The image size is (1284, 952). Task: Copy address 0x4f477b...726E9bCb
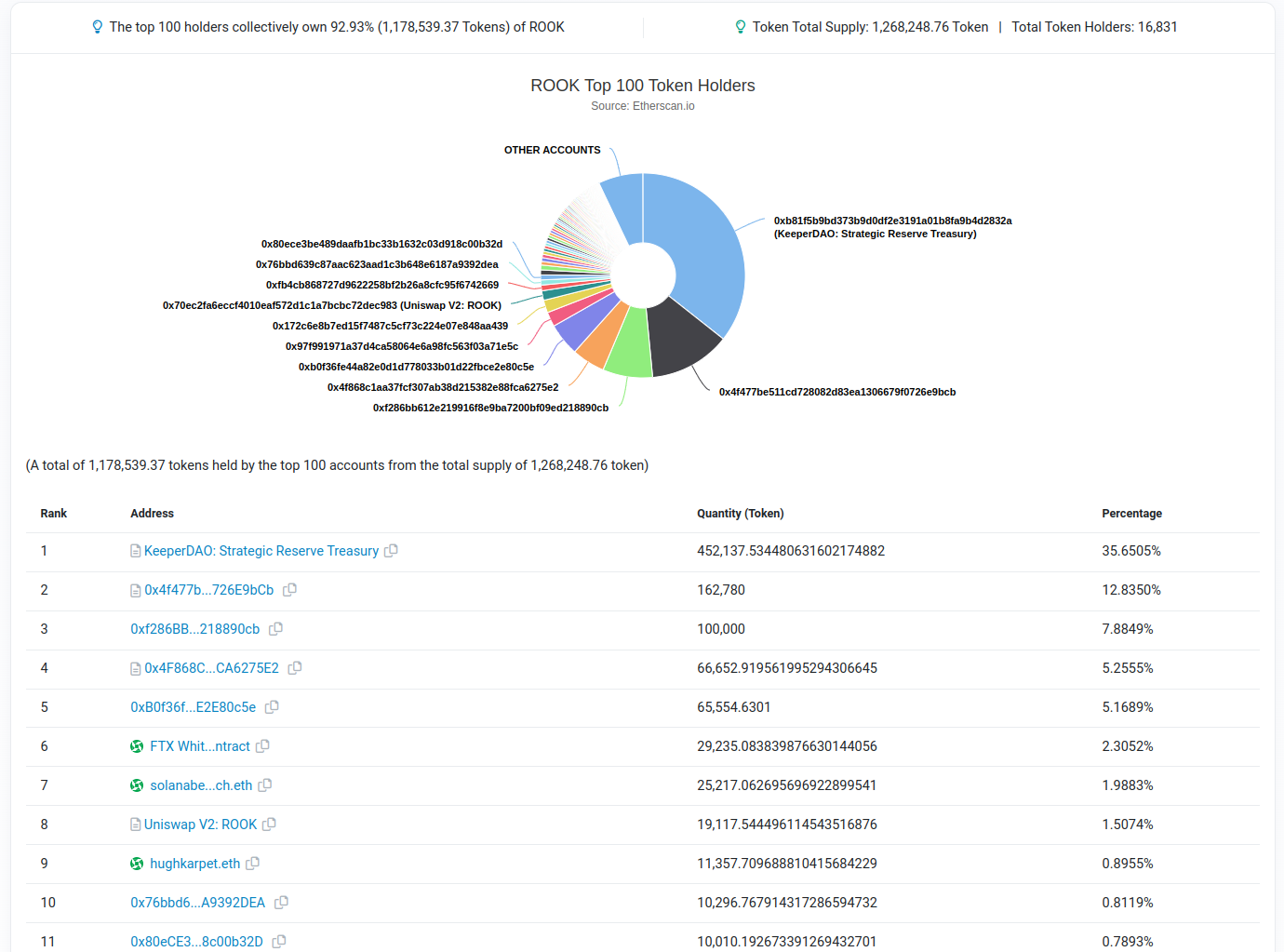pyautogui.click(x=289, y=590)
